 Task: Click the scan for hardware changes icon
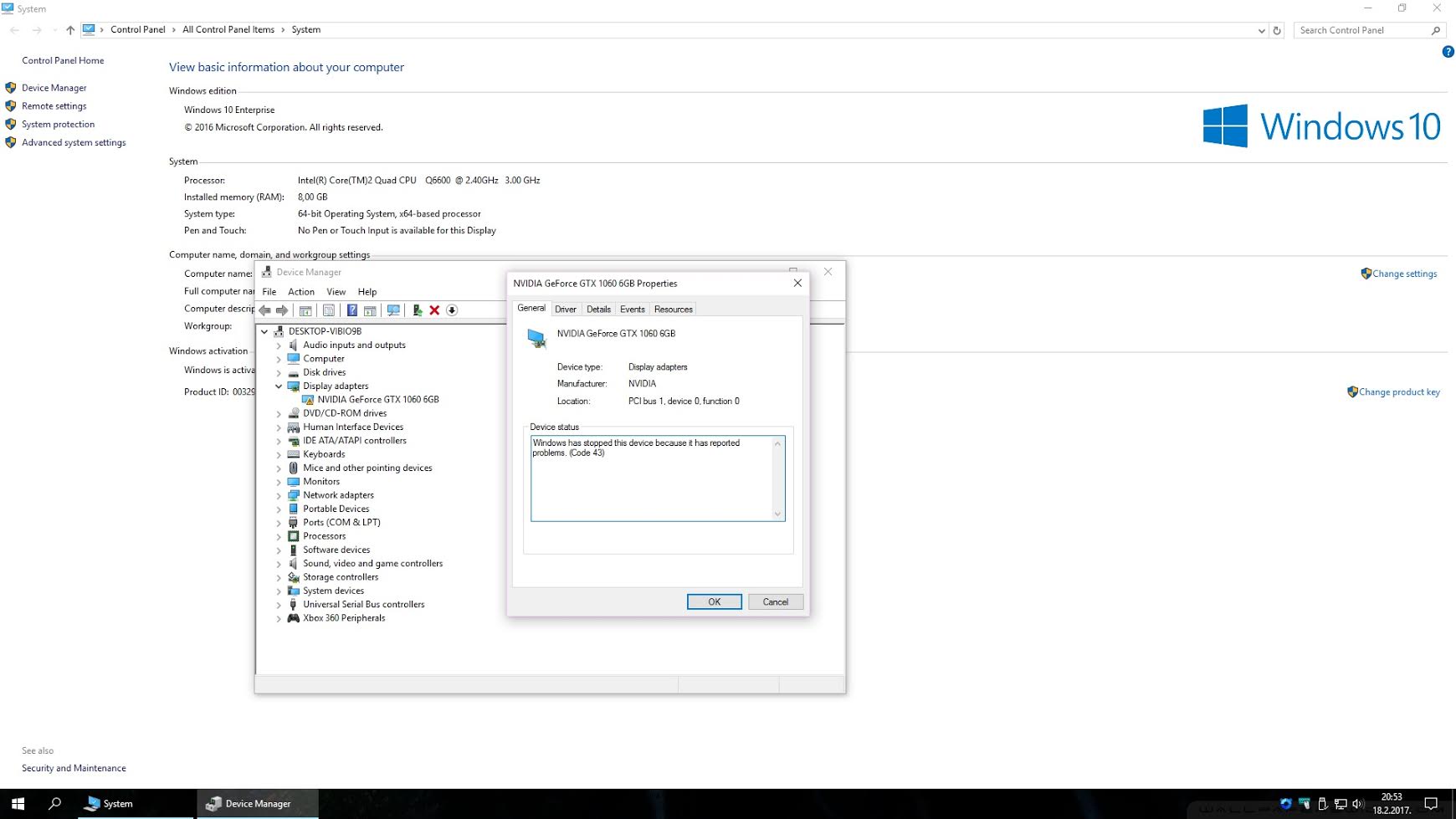(x=393, y=310)
